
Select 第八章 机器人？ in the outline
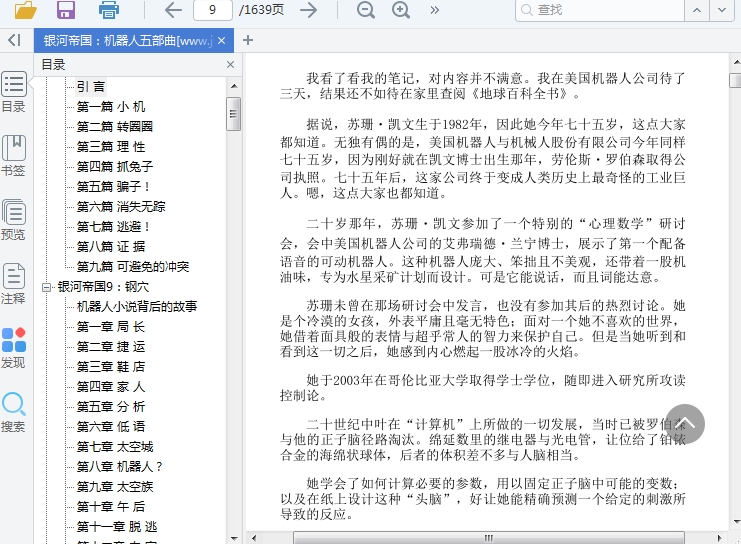pos(120,466)
